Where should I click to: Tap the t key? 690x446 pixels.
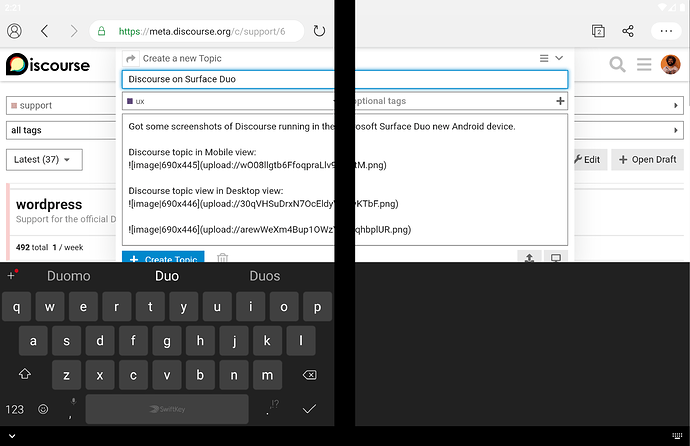pos(150,307)
